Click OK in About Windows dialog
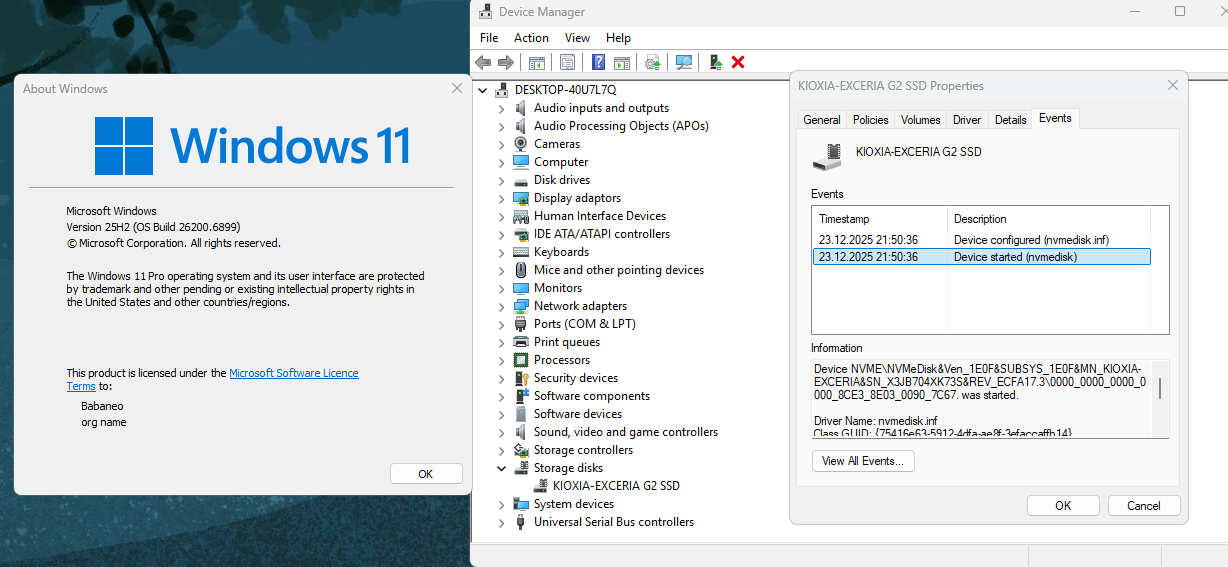The height and width of the screenshot is (567, 1228). (426, 474)
